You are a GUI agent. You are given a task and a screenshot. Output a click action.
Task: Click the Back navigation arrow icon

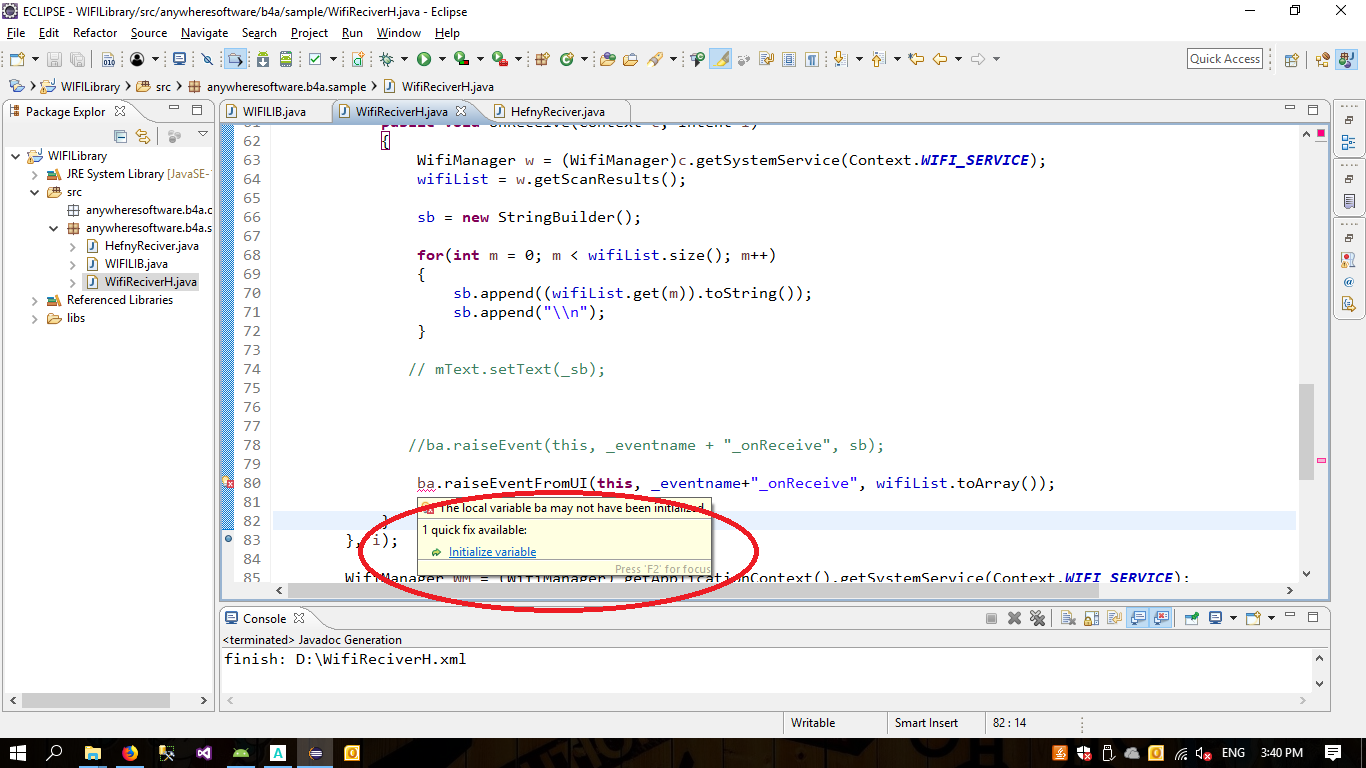point(940,59)
